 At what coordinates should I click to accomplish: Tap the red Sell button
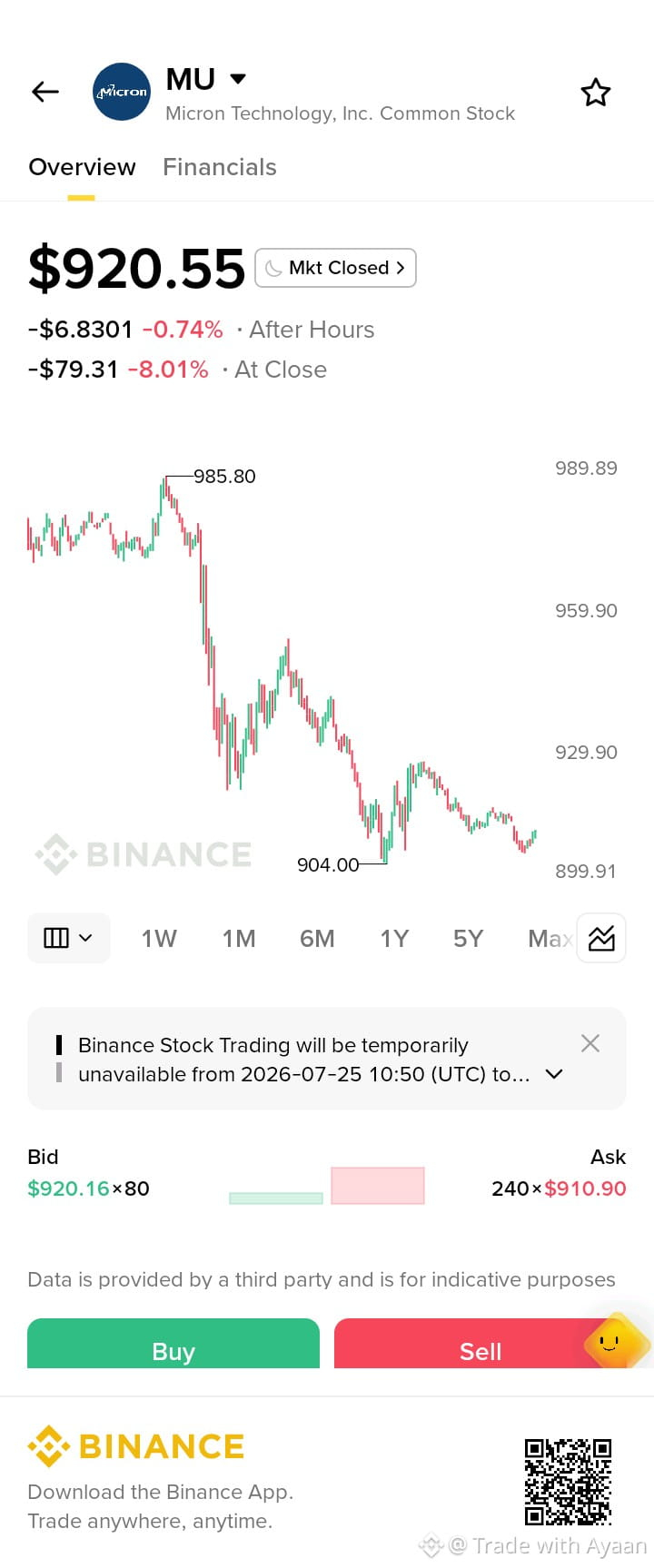pos(481,1344)
